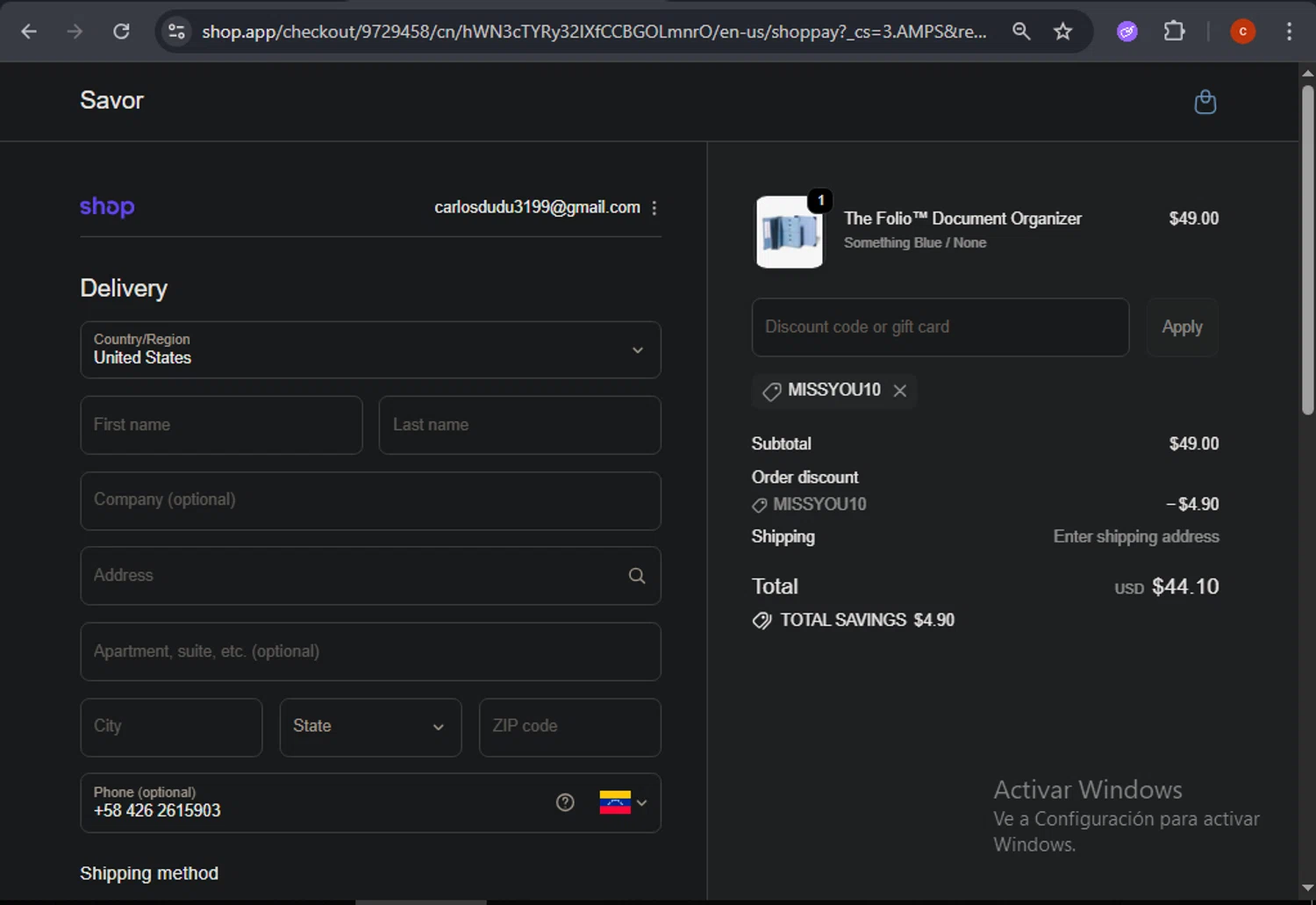Click the Folio Document Organizer thumbnail
The width and height of the screenshot is (1316, 905).
coord(790,233)
